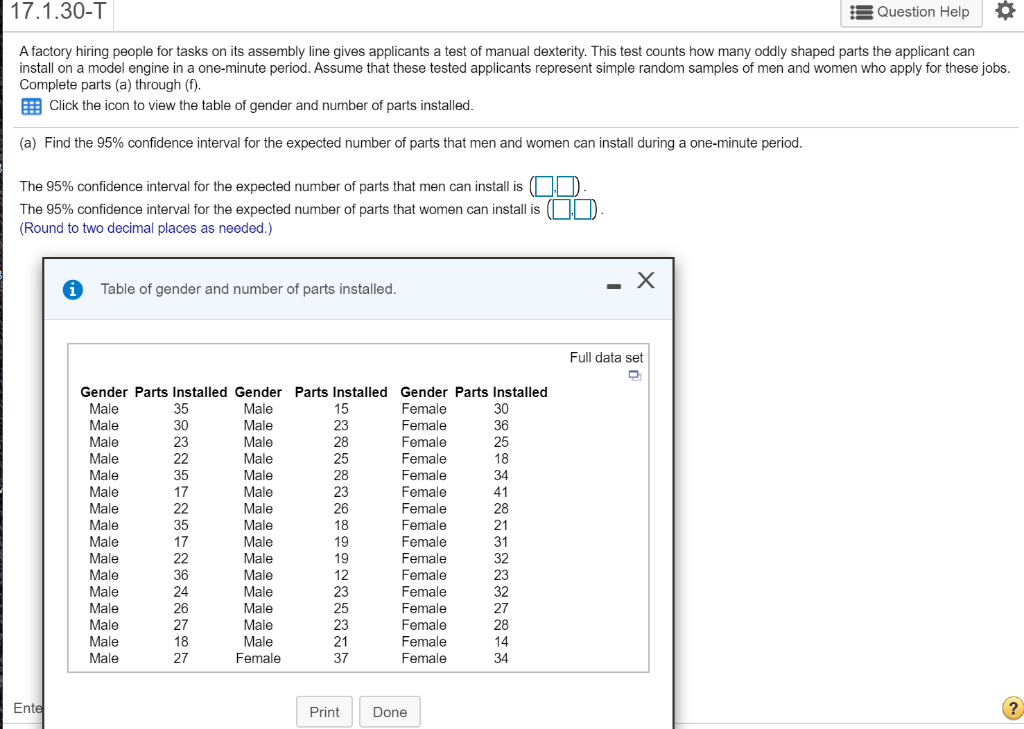Click the table icon to view data
The image size is (1024, 729).
point(31,106)
